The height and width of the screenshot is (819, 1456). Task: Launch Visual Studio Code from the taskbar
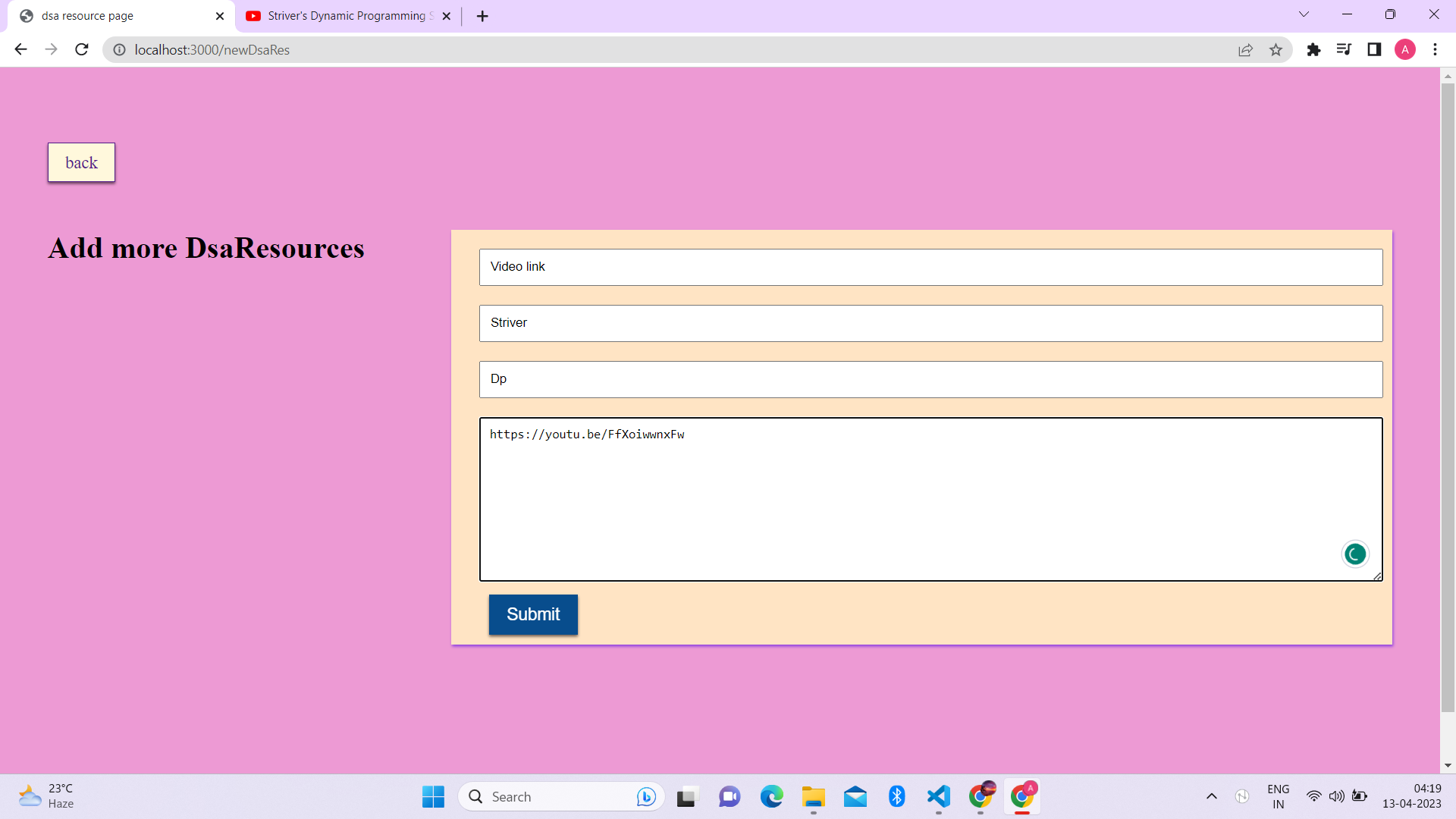[x=938, y=796]
